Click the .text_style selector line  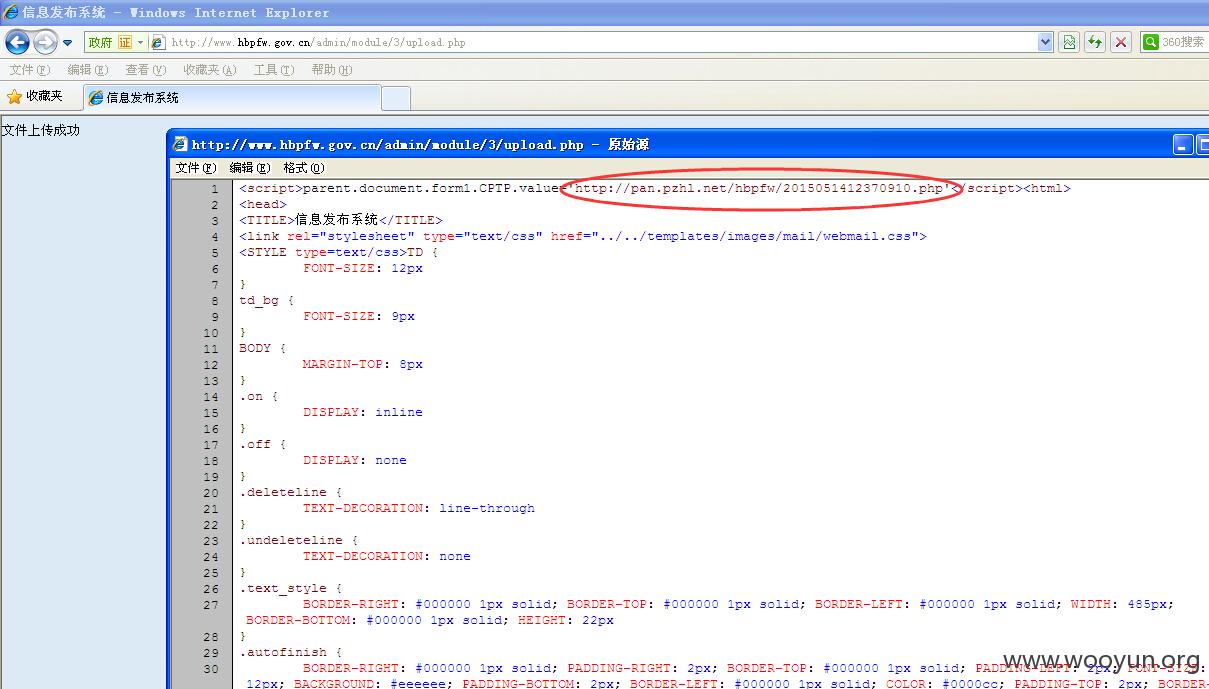click(x=290, y=588)
